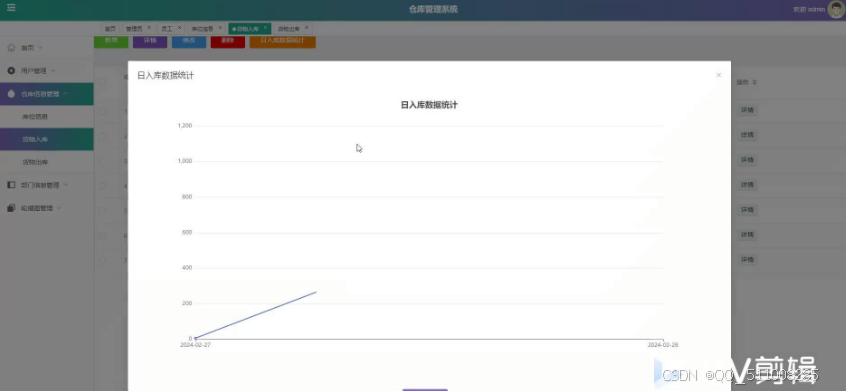Open 库位信息 in the sidebar submenu

tap(36, 116)
